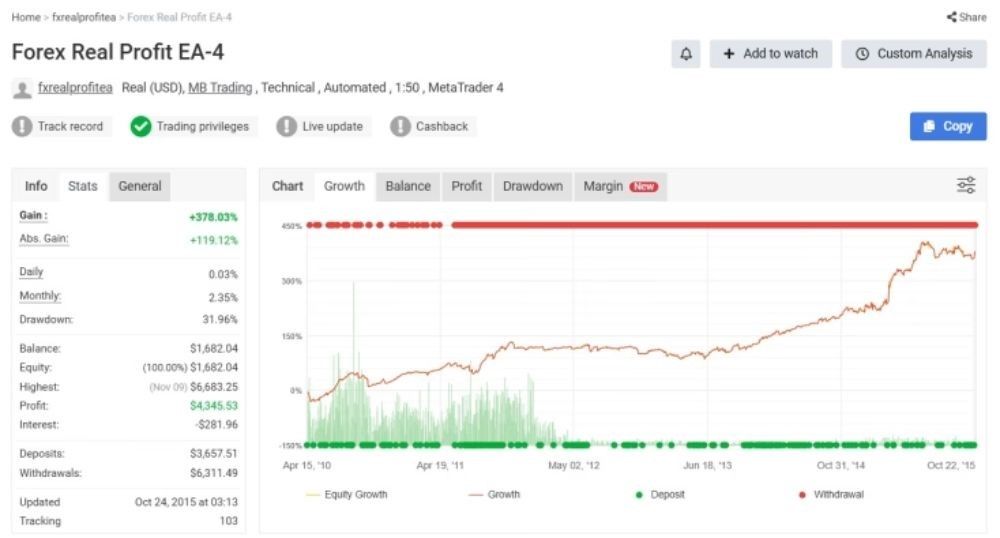Click the Cashback status icon

400,127
